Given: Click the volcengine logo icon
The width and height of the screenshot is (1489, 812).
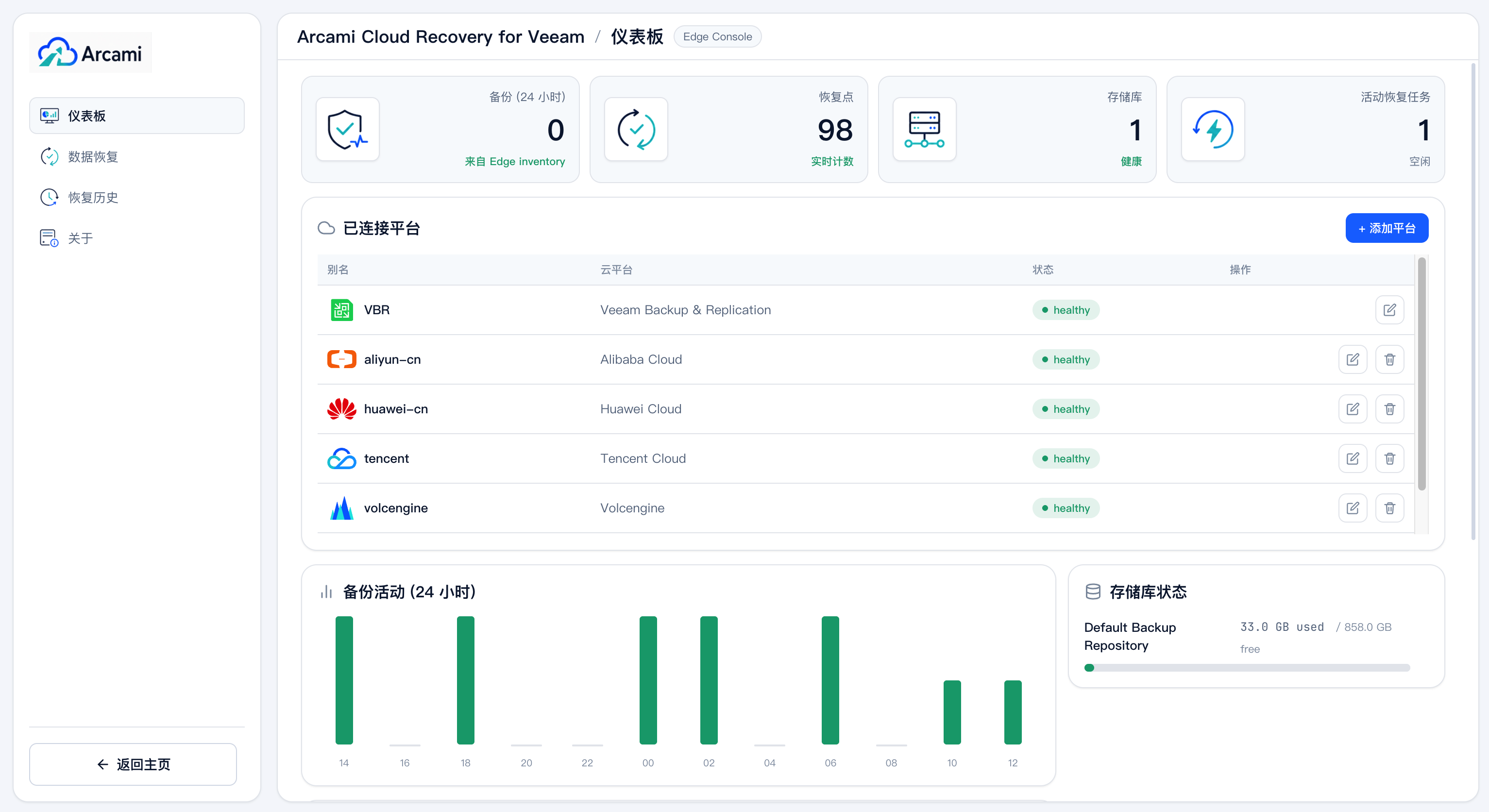Looking at the screenshot, I should (341, 508).
